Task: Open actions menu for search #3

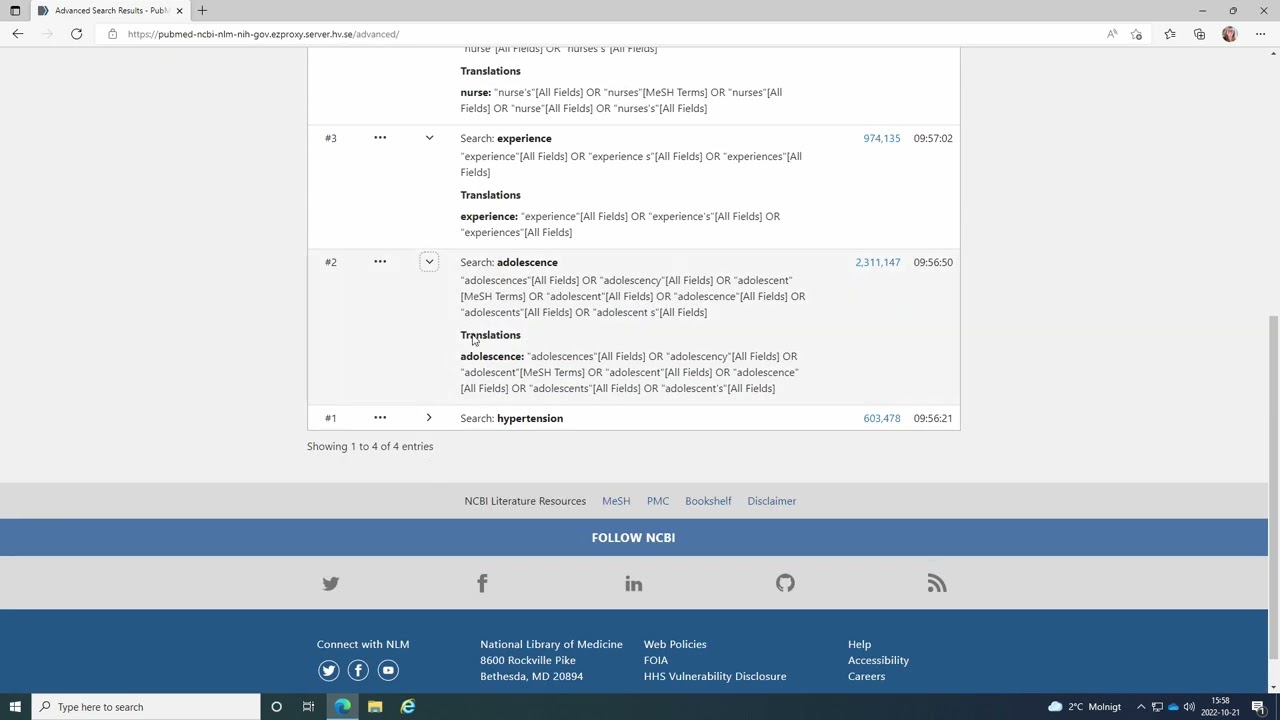Action: [380, 138]
